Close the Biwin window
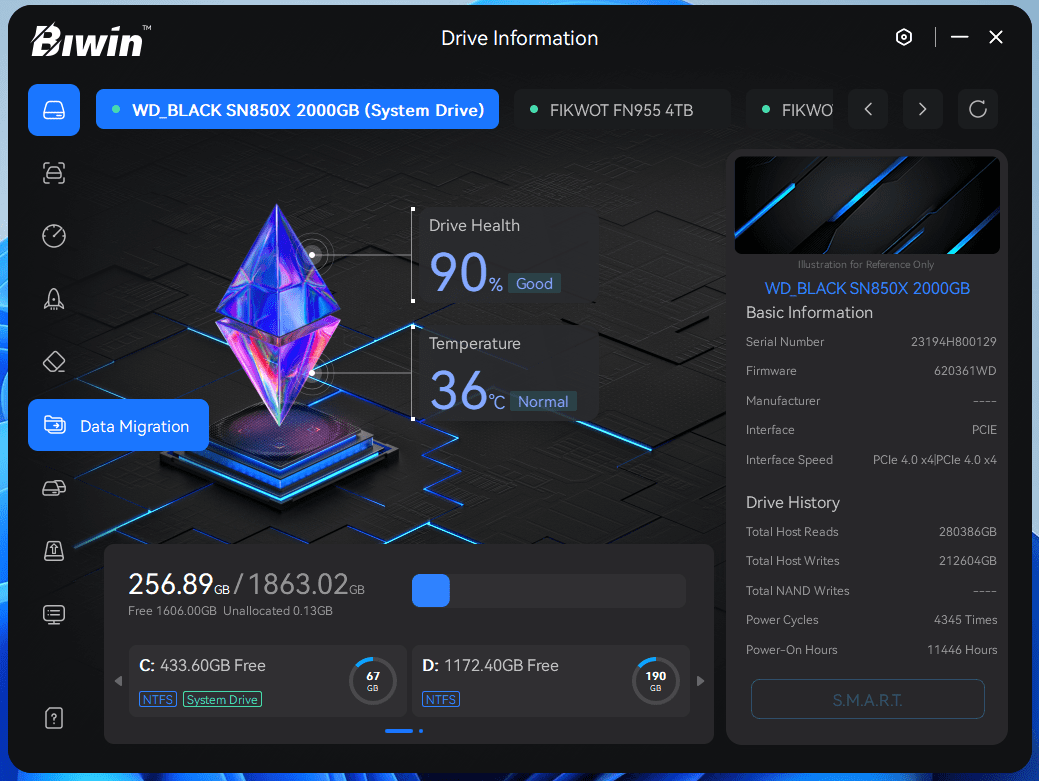 (x=995, y=37)
